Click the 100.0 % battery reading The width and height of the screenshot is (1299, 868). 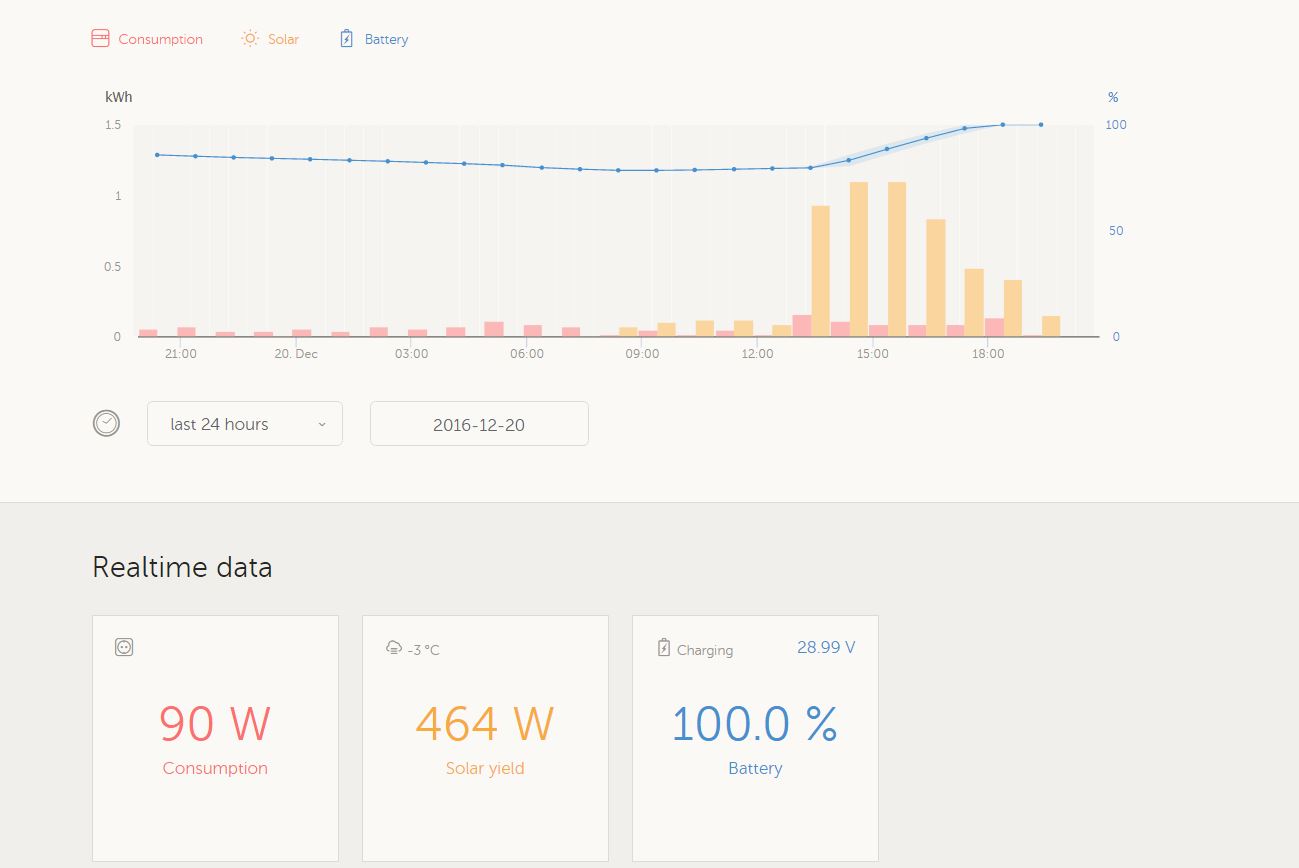point(755,723)
